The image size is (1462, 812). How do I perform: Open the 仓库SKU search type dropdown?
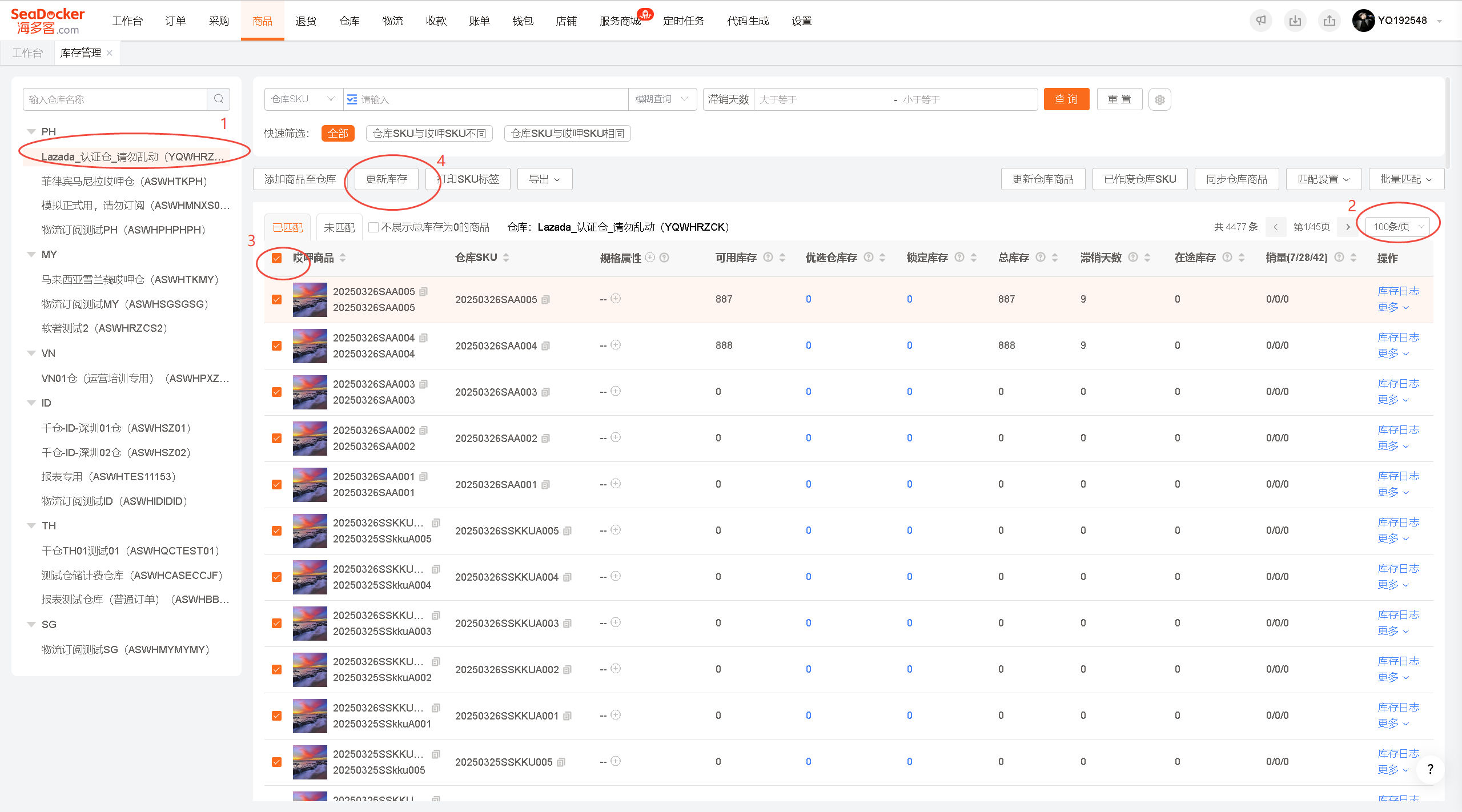click(303, 99)
